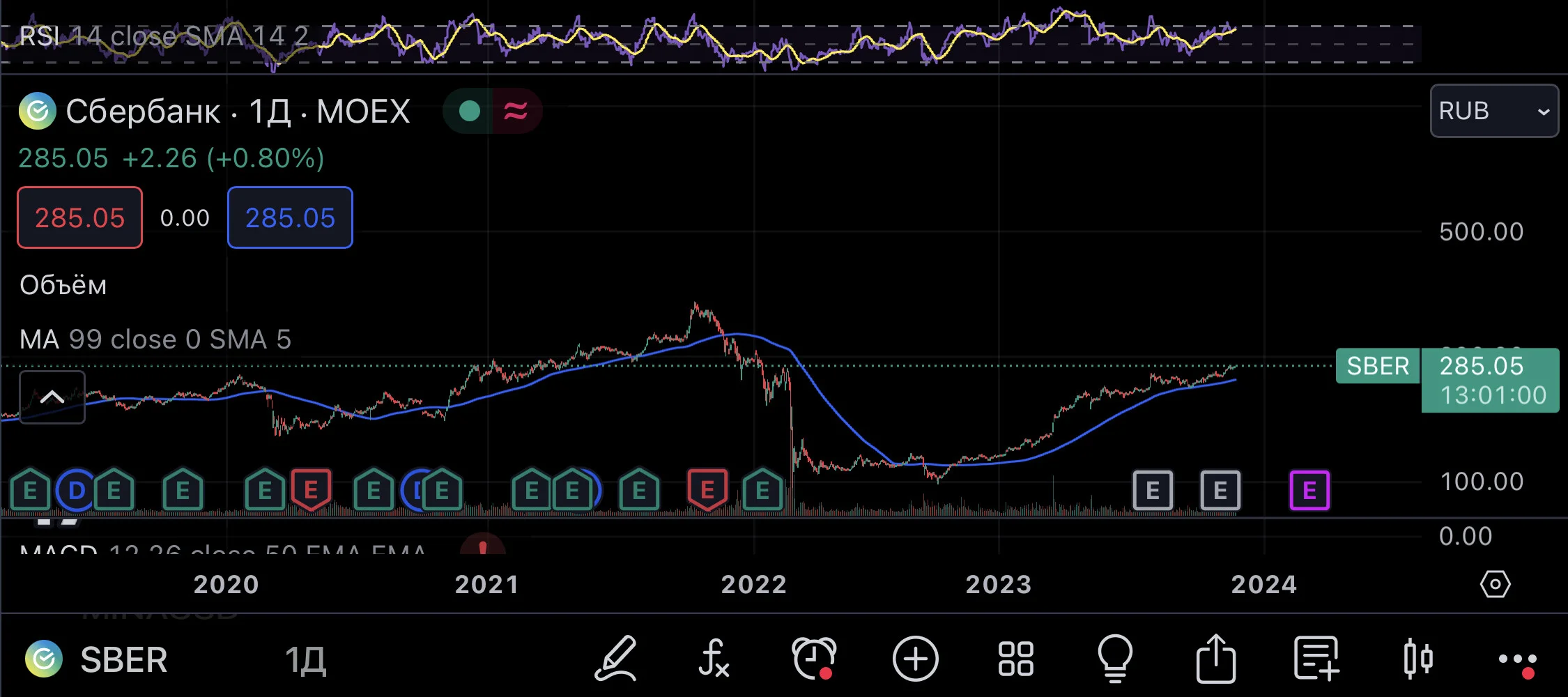Tap the red approximate-sign icon
This screenshot has width=1568, height=697.
[516, 111]
